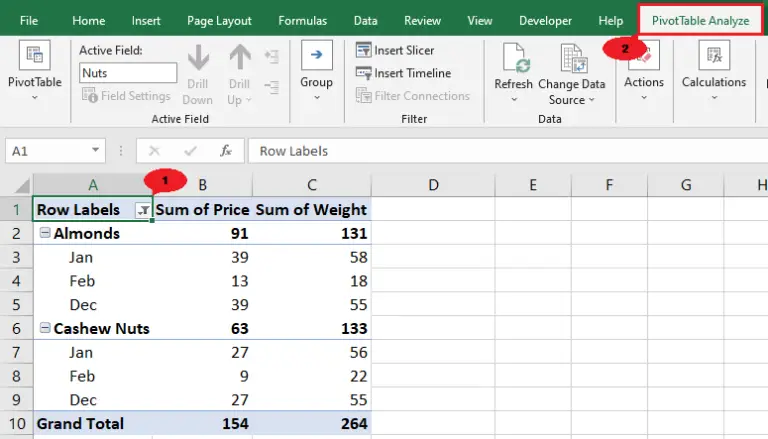Click the Cashew Nuts weight cell 133
Image resolution: width=768 pixels, height=439 pixels.
click(312, 328)
